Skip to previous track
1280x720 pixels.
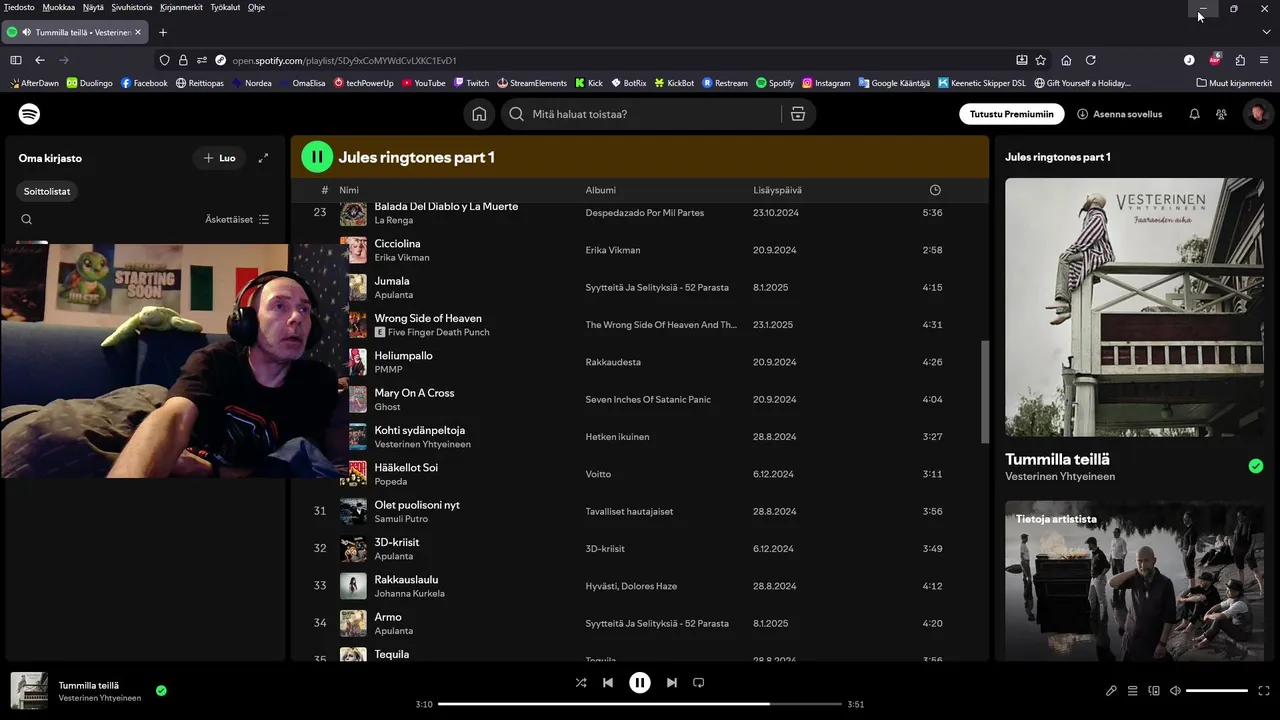pos(608,683)
